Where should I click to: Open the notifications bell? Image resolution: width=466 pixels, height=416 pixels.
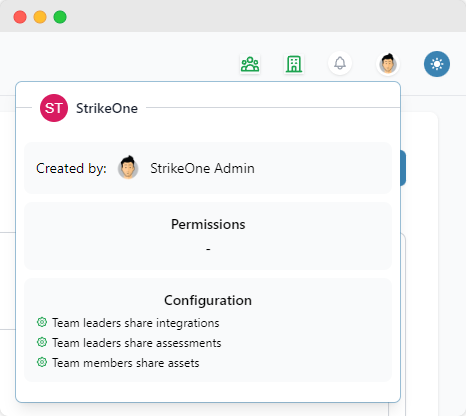click(x=340, y=63)
